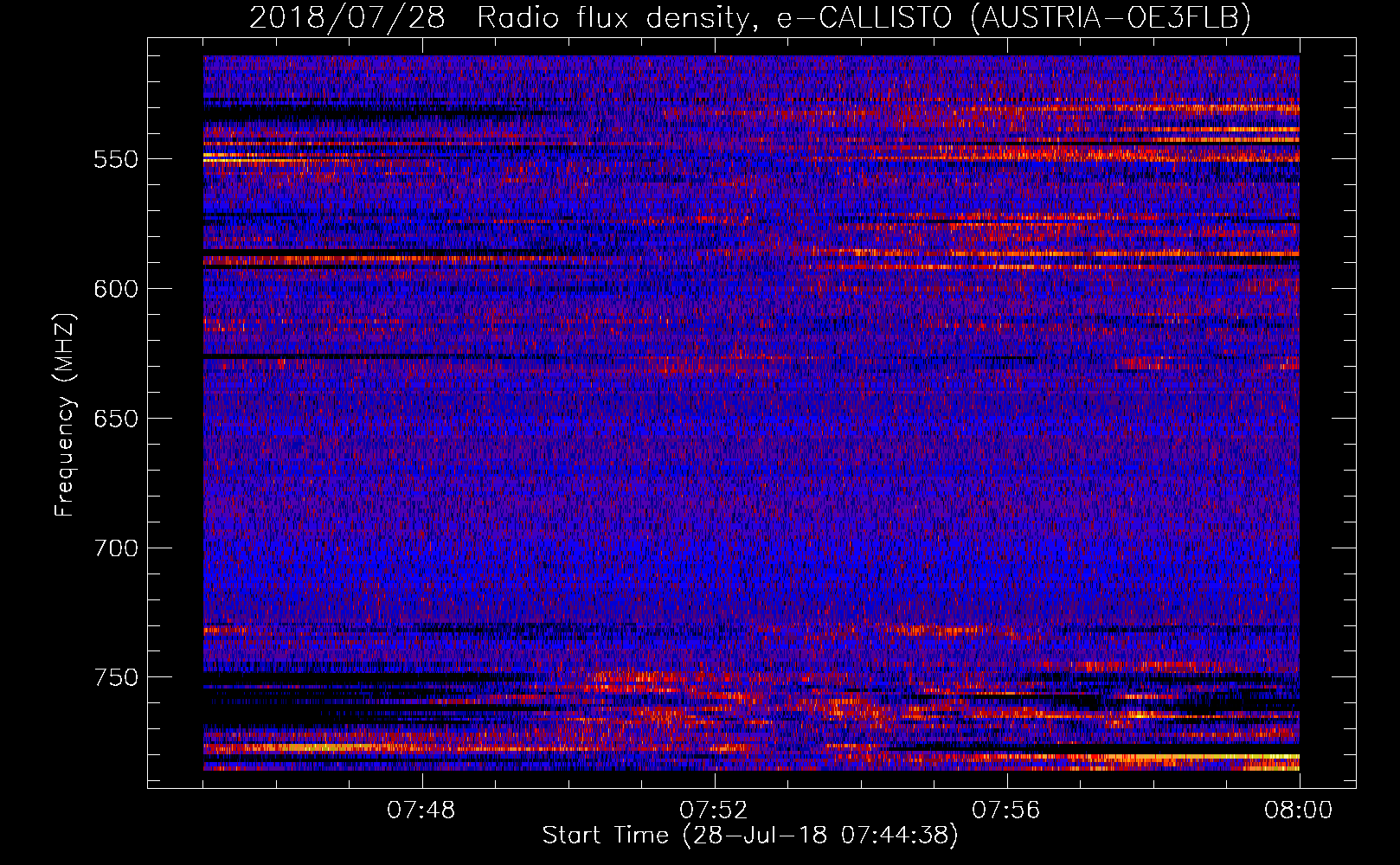Click the 700 frequency tick label
This screenshot has width=1400, height=865.
(116, 548)
